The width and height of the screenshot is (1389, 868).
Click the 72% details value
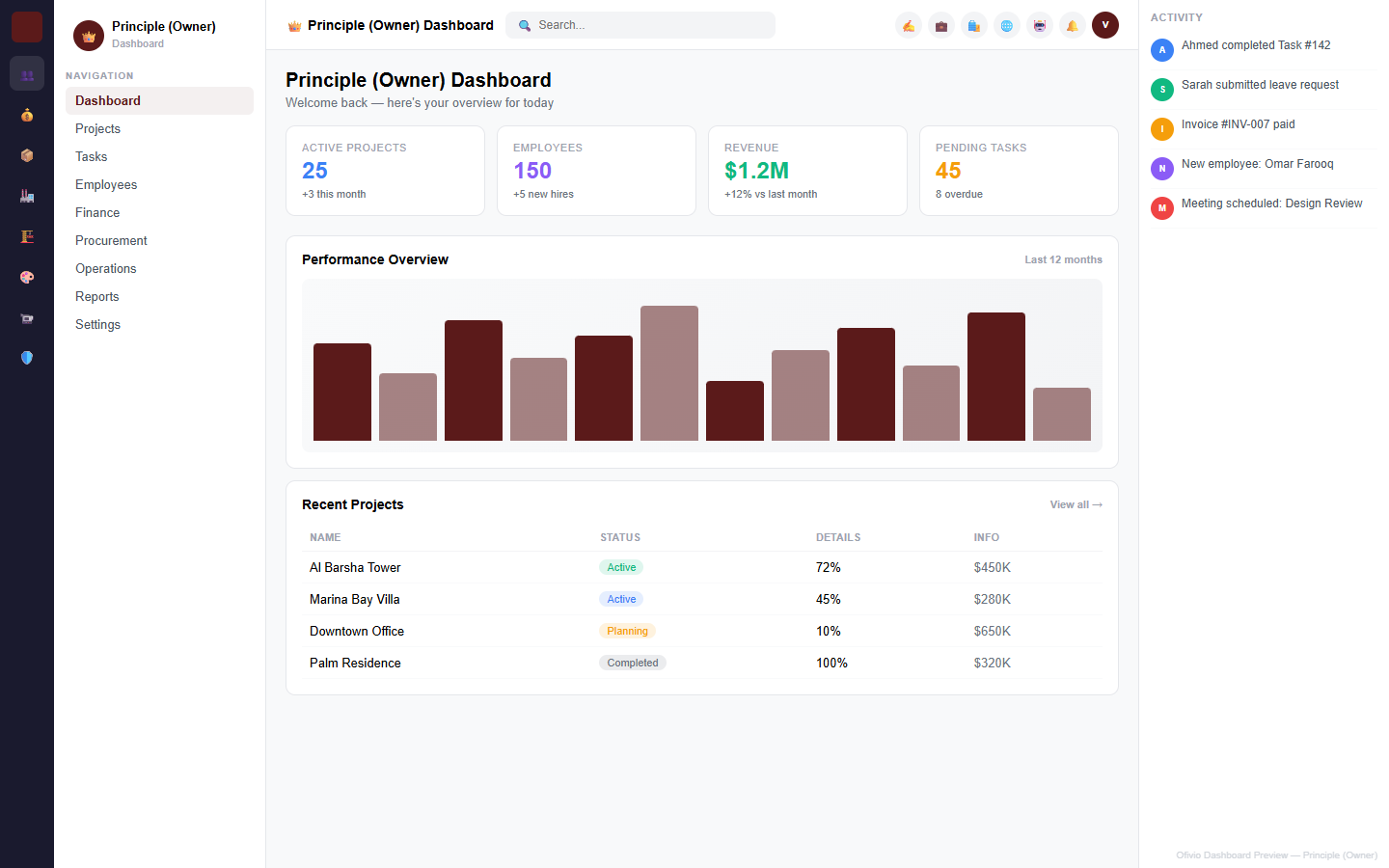pyautogui.click(x=829, y=567)
